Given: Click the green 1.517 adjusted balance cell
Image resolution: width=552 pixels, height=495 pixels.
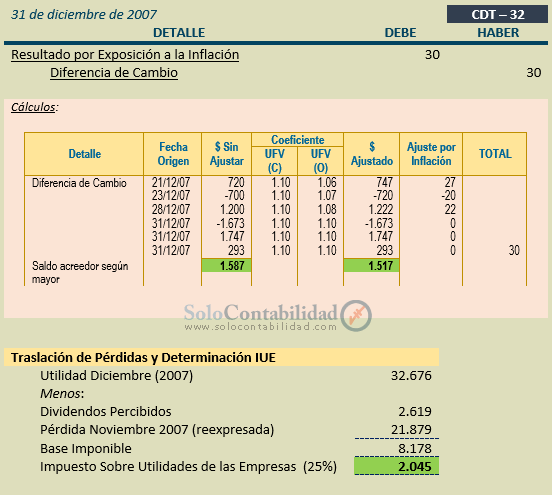Looking at the screenshot, I should click(371, 265).
